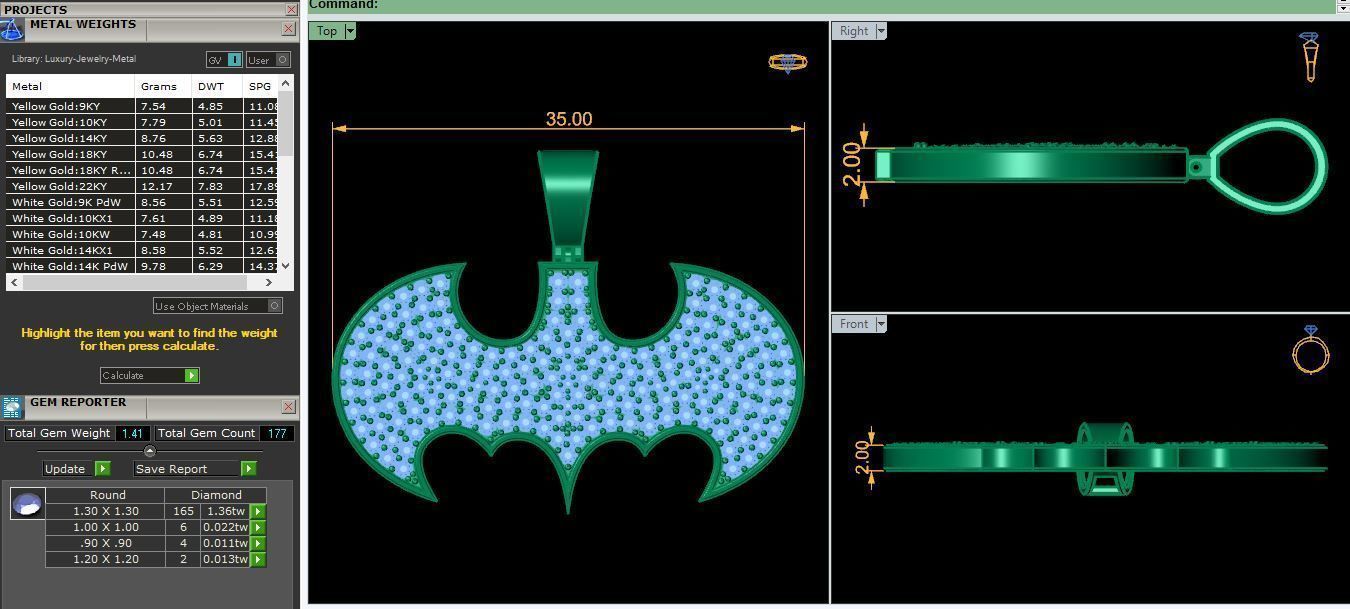Click the pendant icon in Right viewport
Viewport: 1350px width, 609px height.
(1309, 56)
